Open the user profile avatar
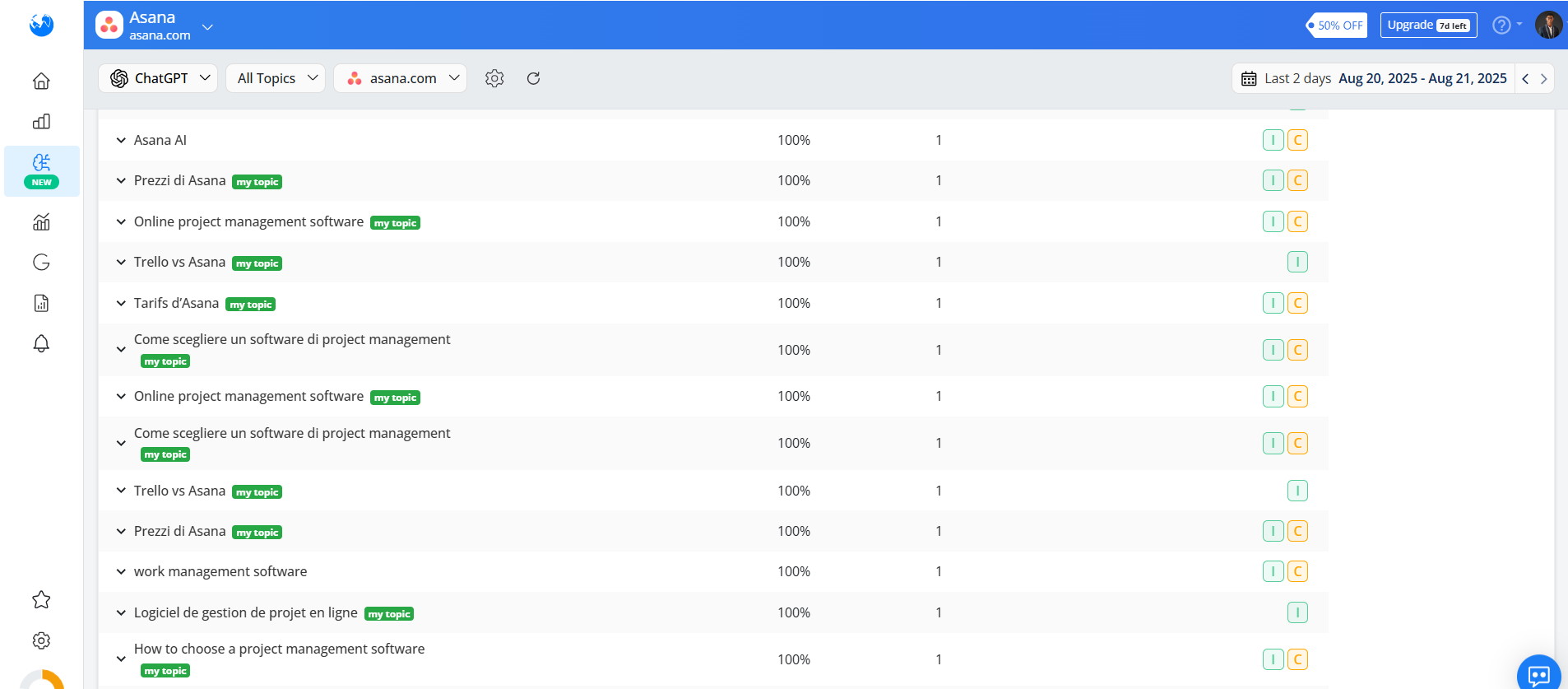 pyautogui.click(x=1548, y=25)
